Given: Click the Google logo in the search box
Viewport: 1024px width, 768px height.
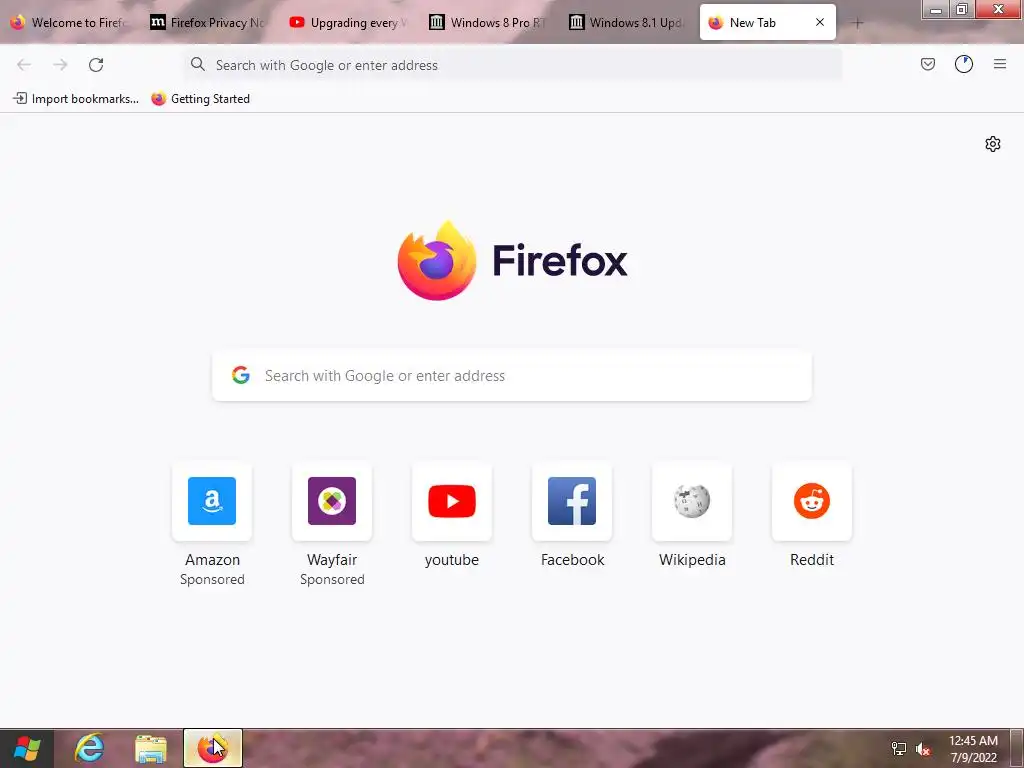Looking at the screenshot, I should [241, 375].
